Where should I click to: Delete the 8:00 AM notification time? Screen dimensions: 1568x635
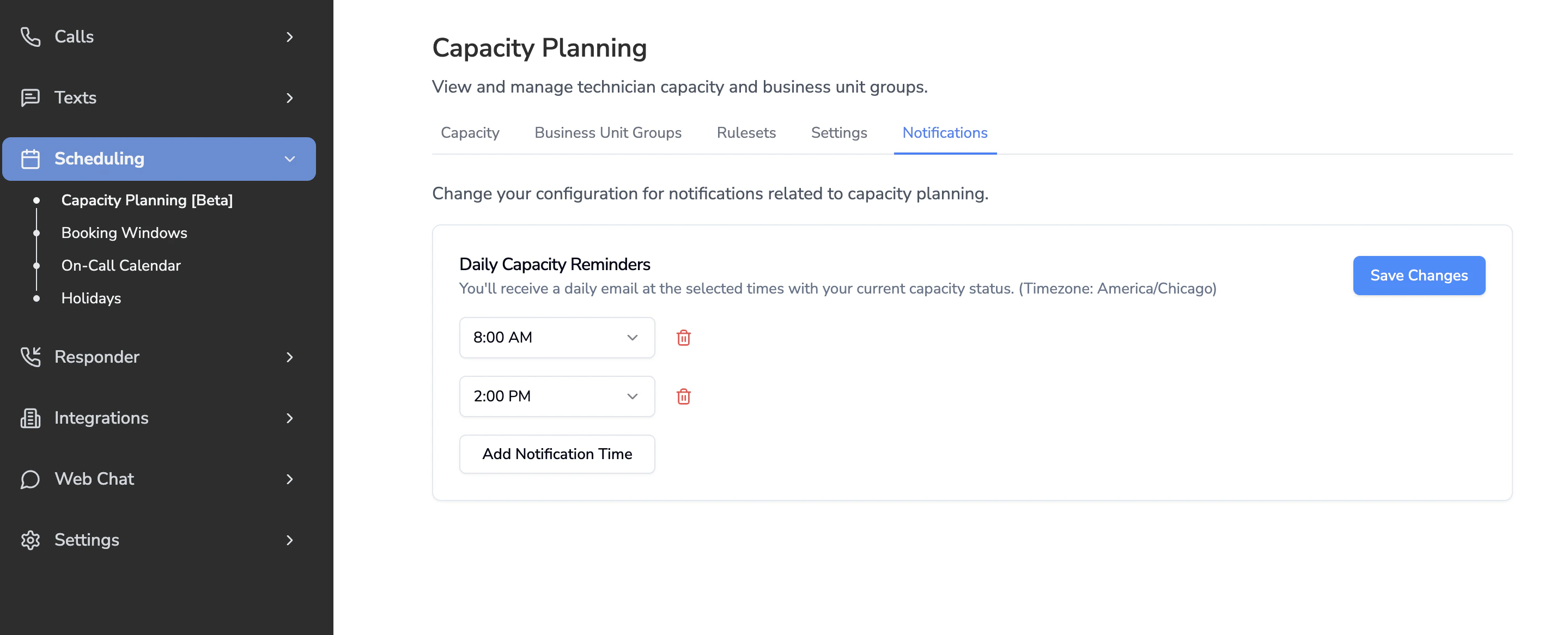tap(683, 338)
